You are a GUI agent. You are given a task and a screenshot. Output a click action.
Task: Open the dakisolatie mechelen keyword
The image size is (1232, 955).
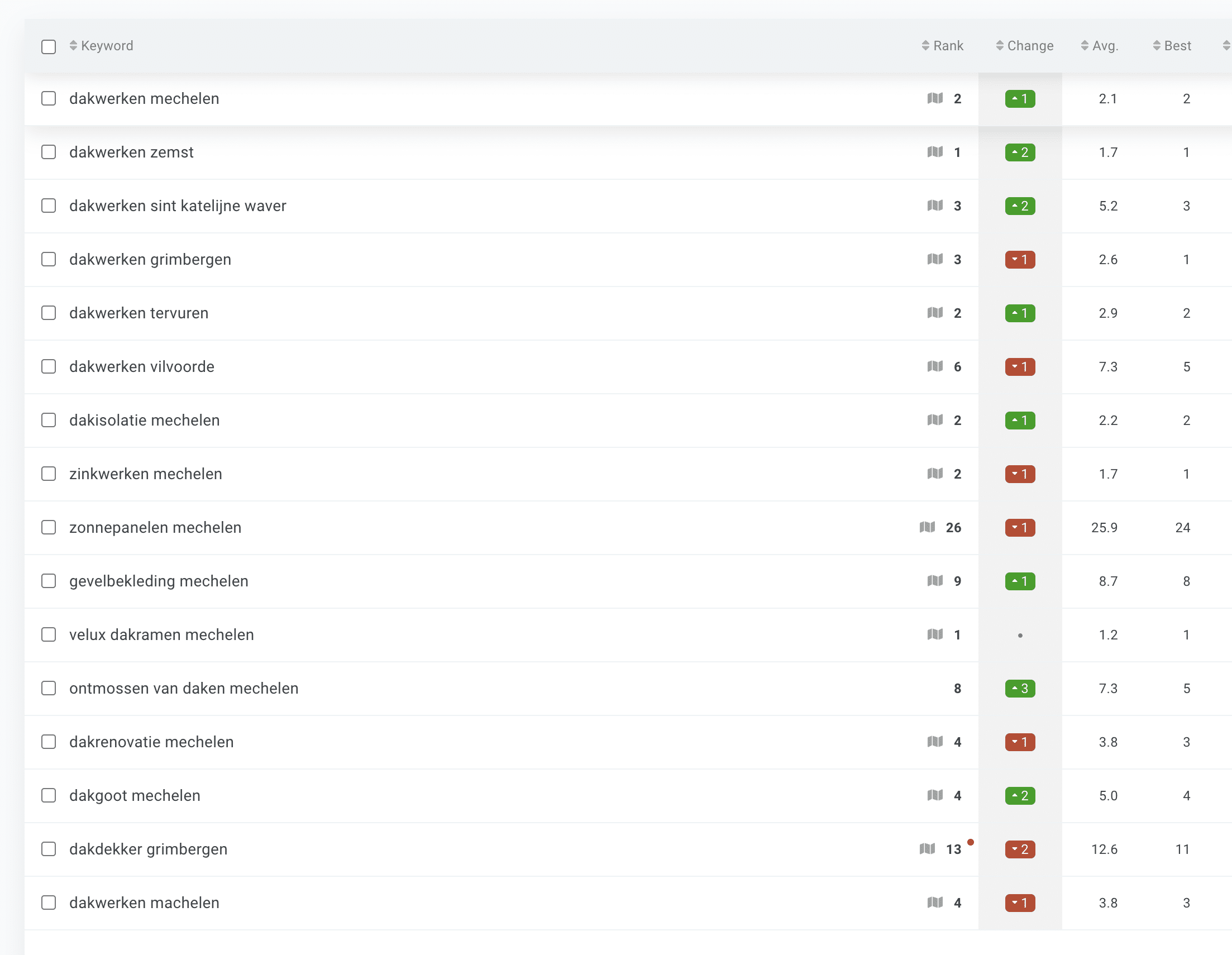click(145, 420)
